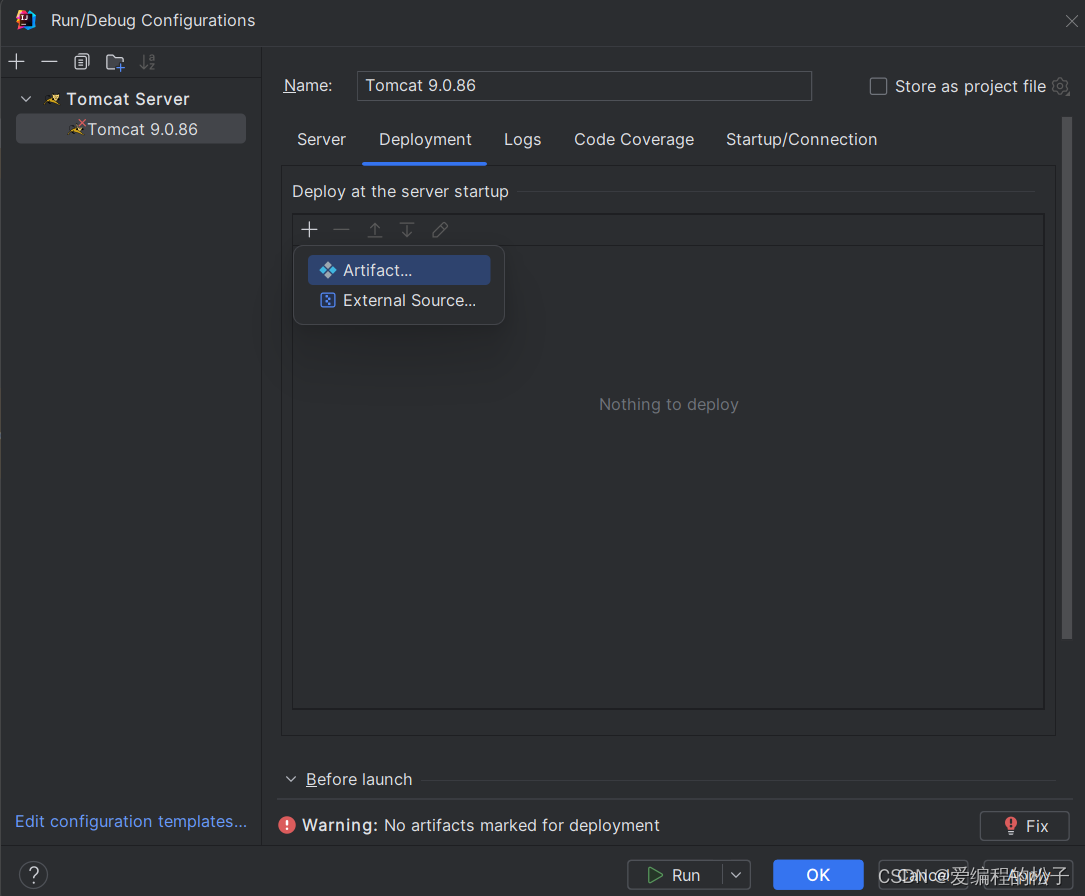1085x896 pixels.
Task: Click the warning 'No artifacts marked for deployment'
Action: [x=522, y=825]
